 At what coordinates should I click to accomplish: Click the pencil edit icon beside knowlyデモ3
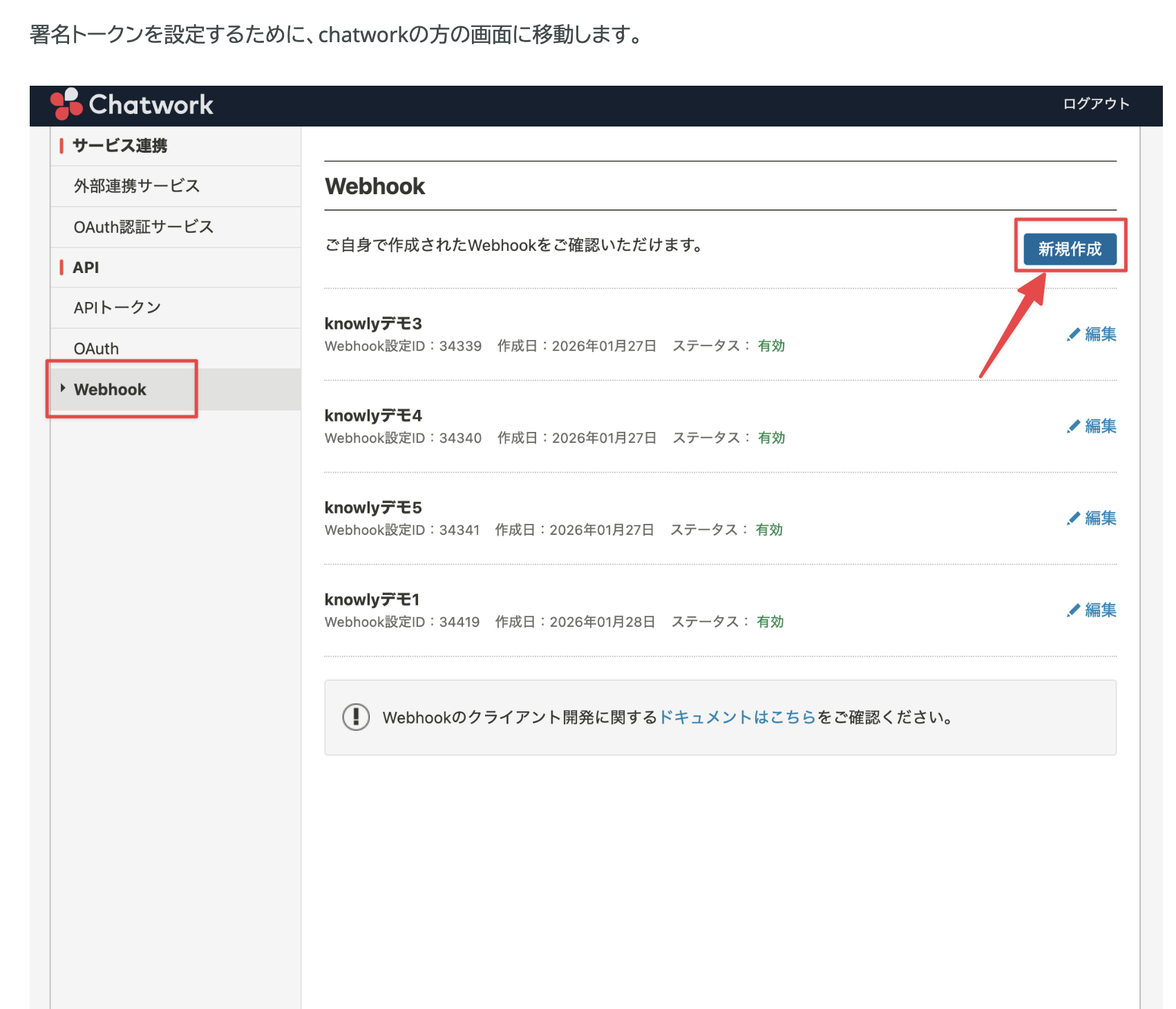pos(1073,333)
